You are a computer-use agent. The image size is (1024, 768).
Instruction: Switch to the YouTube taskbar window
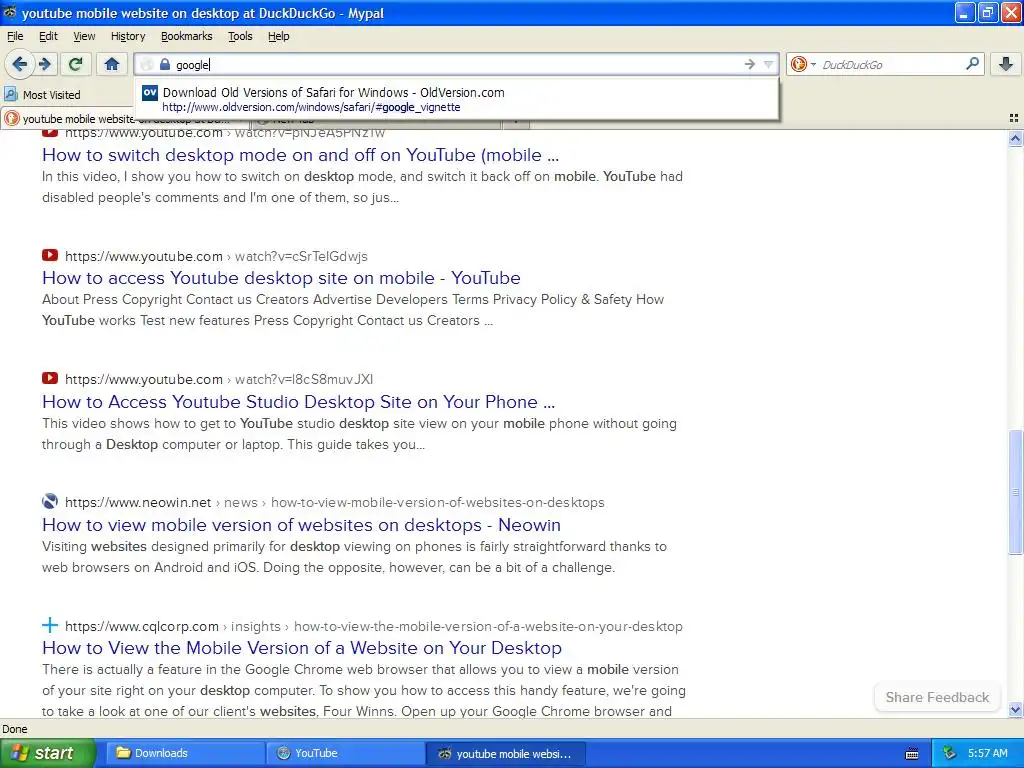click(x=345, y=753)
